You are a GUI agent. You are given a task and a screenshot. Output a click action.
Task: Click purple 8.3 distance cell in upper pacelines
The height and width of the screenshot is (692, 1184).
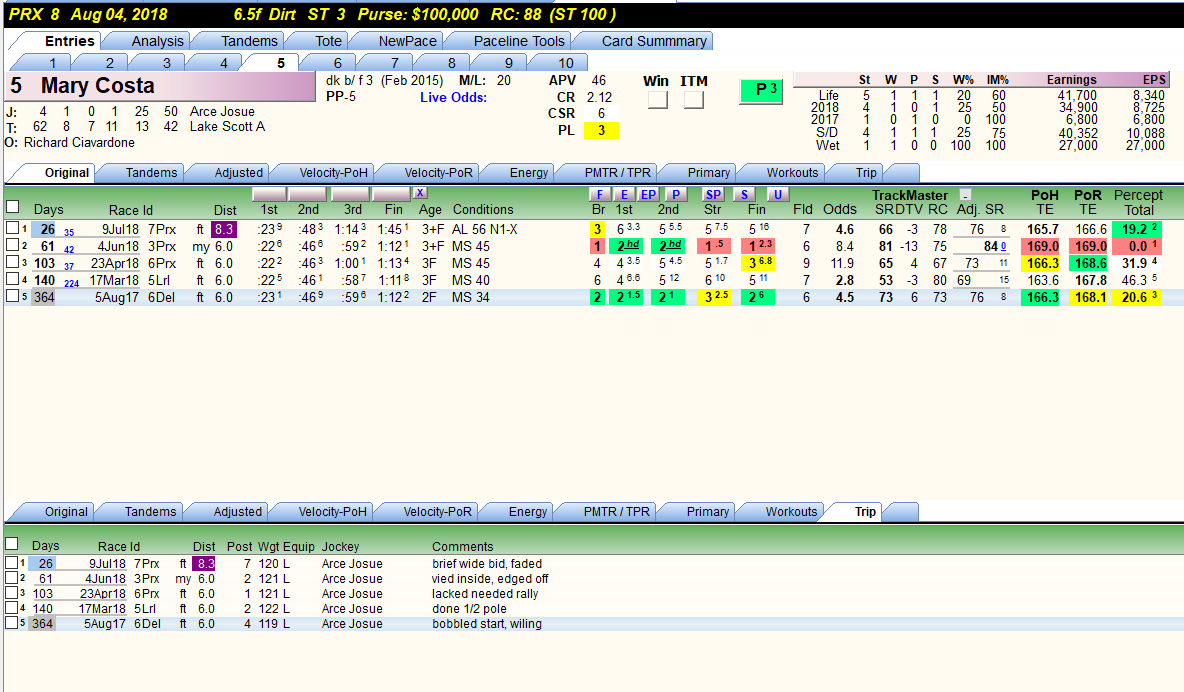(224, 229)
